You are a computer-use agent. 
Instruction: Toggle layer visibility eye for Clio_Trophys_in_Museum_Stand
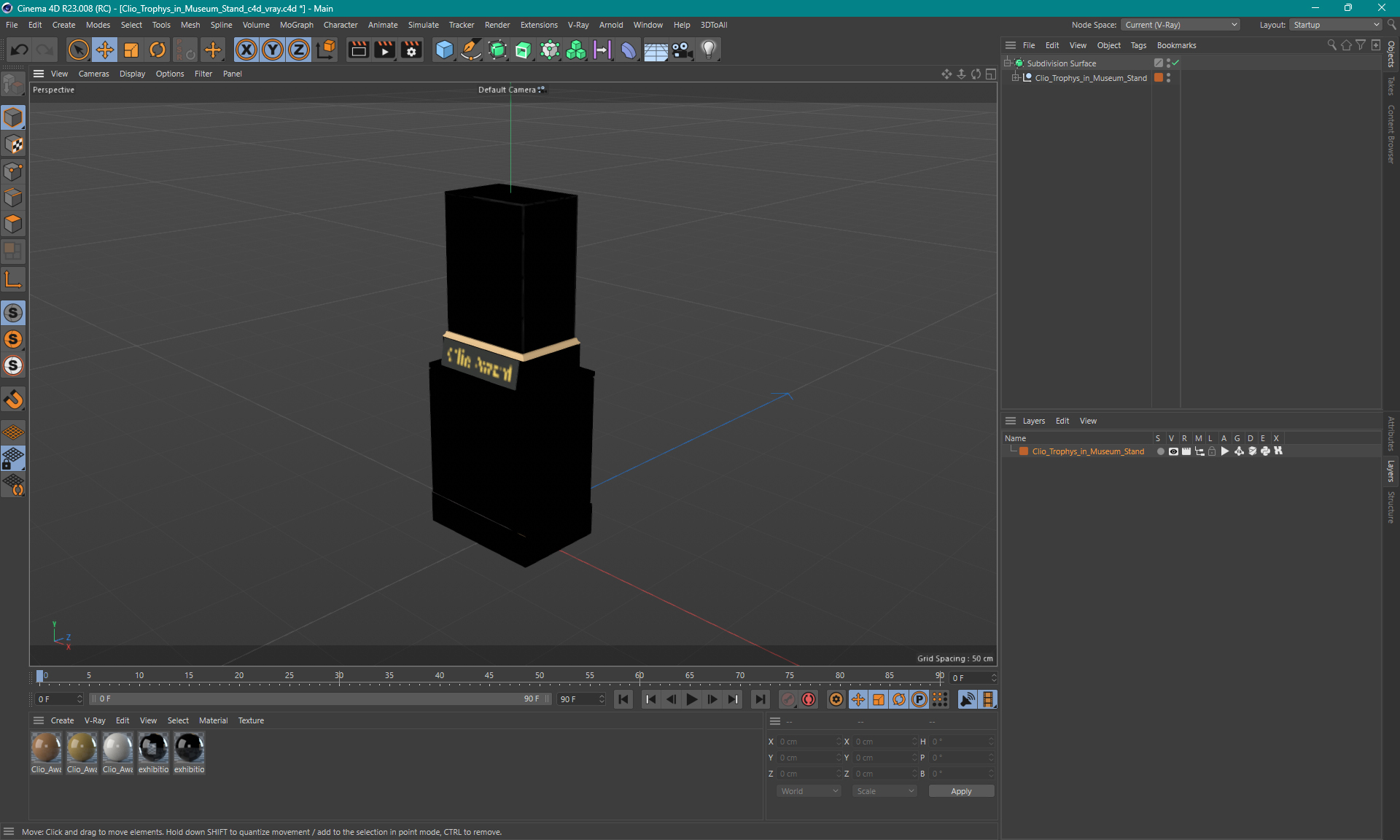pos(1173,451)
